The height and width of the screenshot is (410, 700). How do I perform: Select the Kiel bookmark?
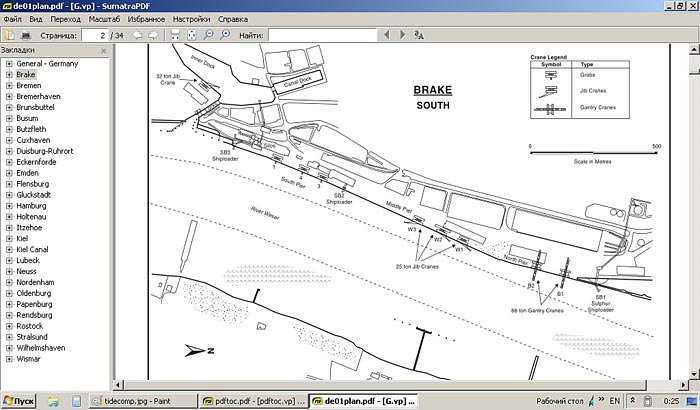point(22,238)
